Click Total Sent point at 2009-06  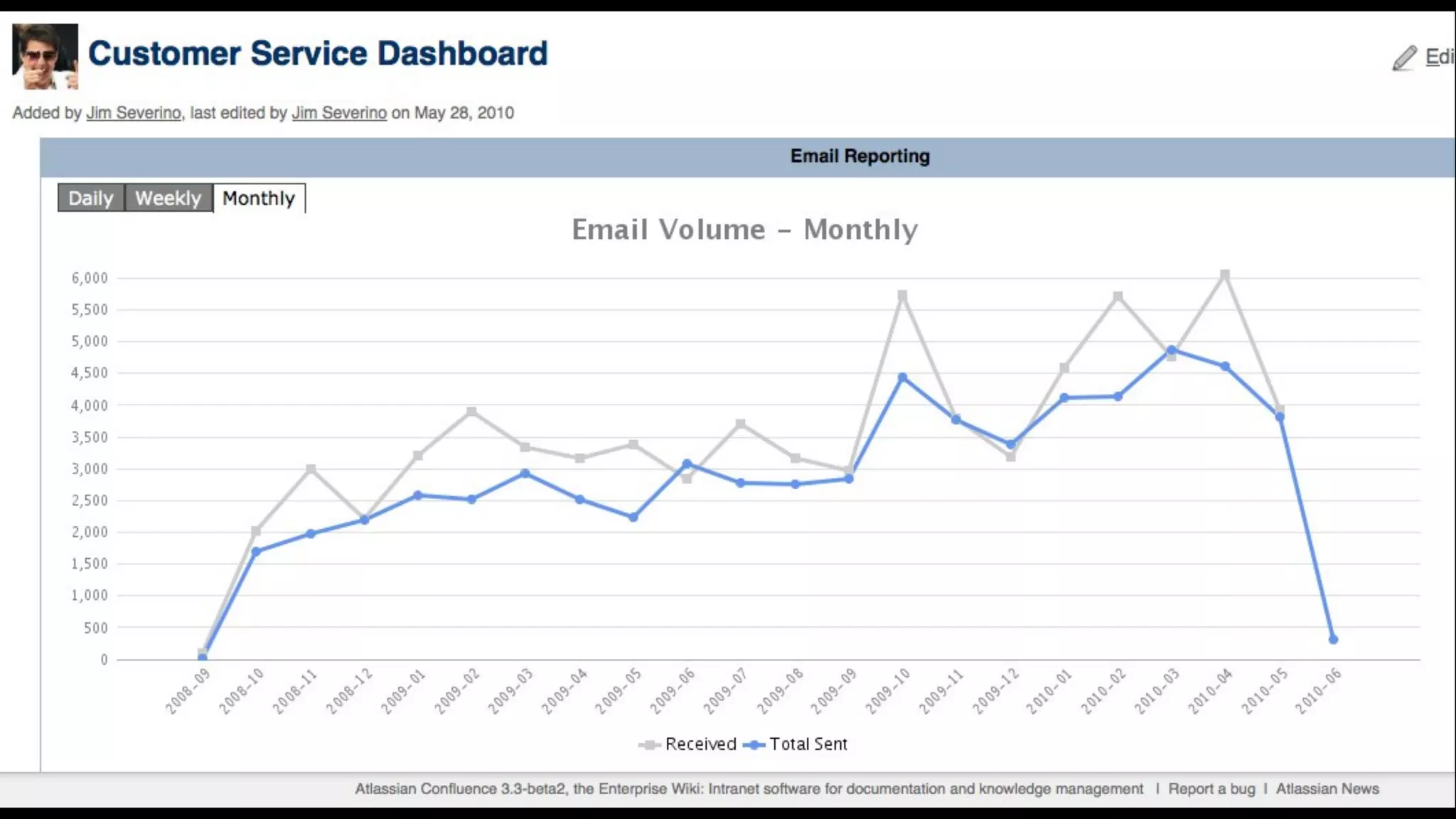click(687, 464)
